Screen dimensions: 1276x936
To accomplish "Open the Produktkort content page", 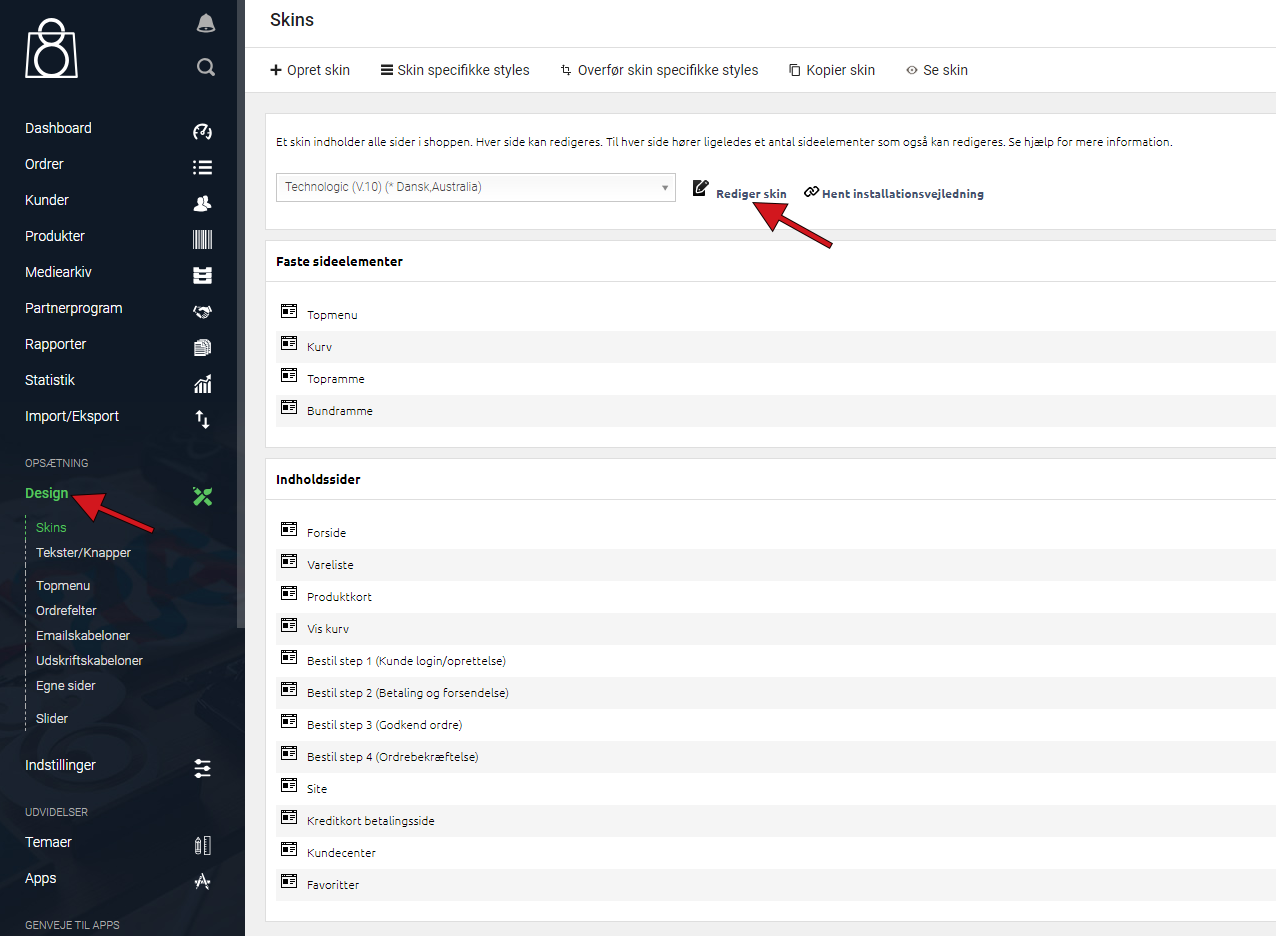I will [339, 597].
